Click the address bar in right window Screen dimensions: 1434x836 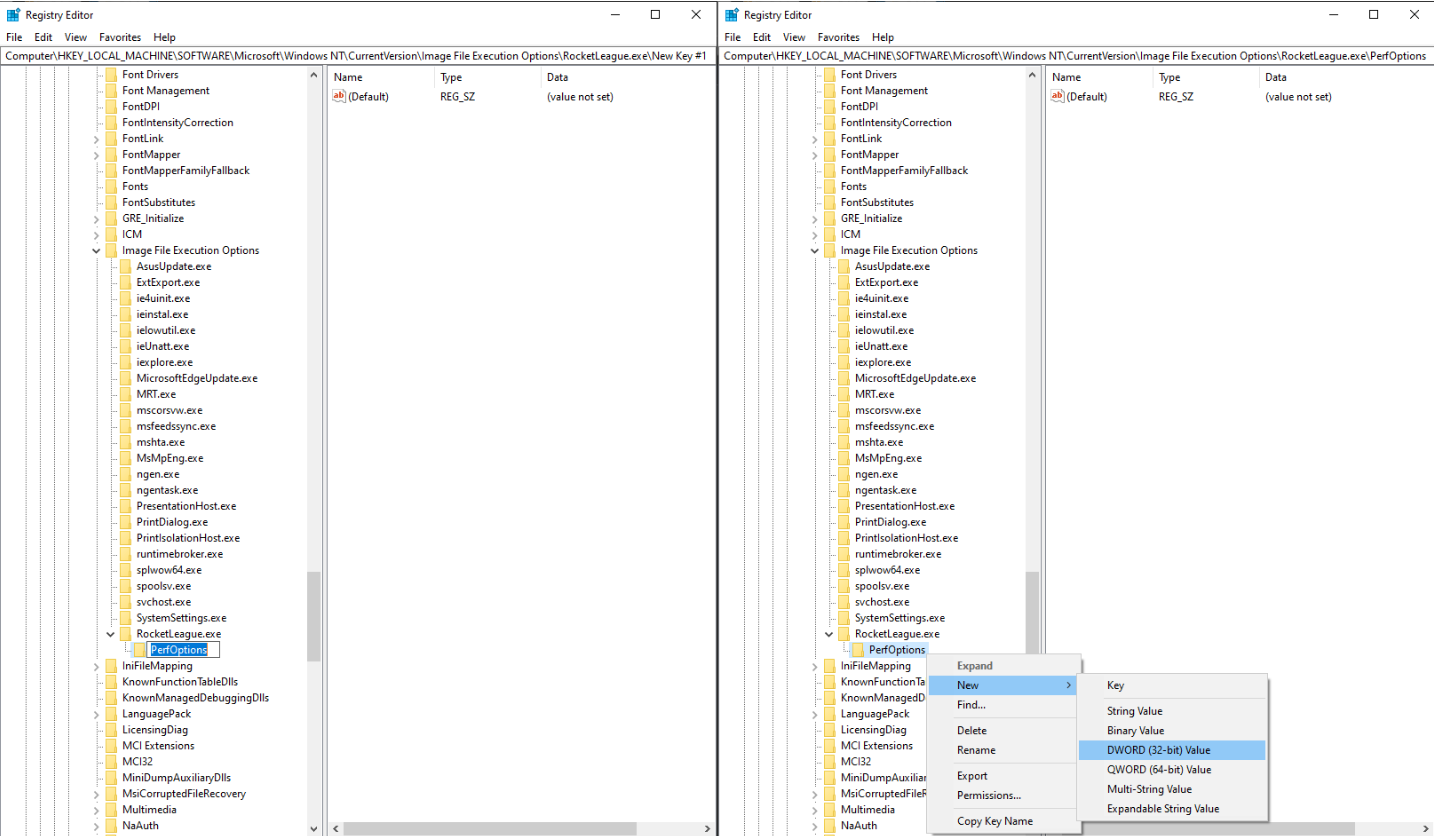1077,56
